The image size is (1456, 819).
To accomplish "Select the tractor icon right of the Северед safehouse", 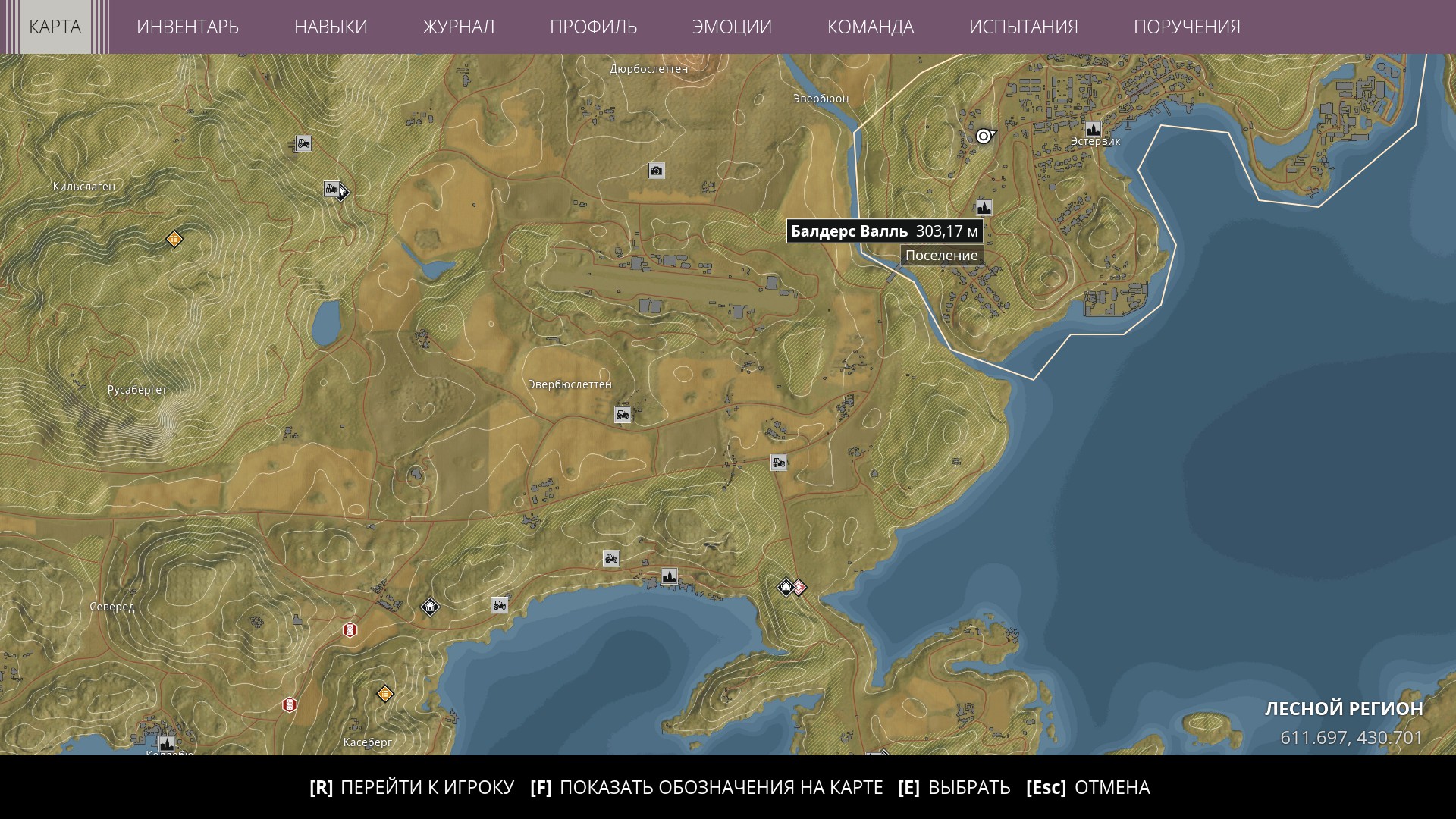I will tap(499, 604).
